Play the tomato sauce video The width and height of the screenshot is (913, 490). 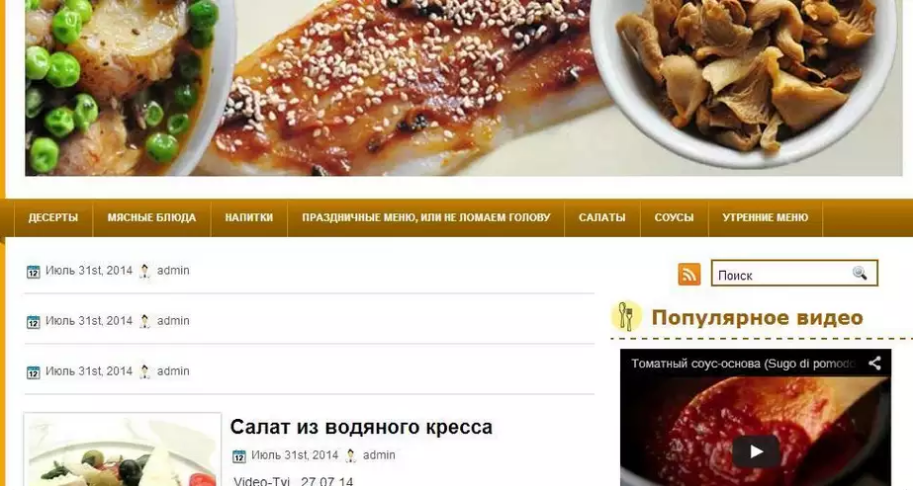(756, 451)
